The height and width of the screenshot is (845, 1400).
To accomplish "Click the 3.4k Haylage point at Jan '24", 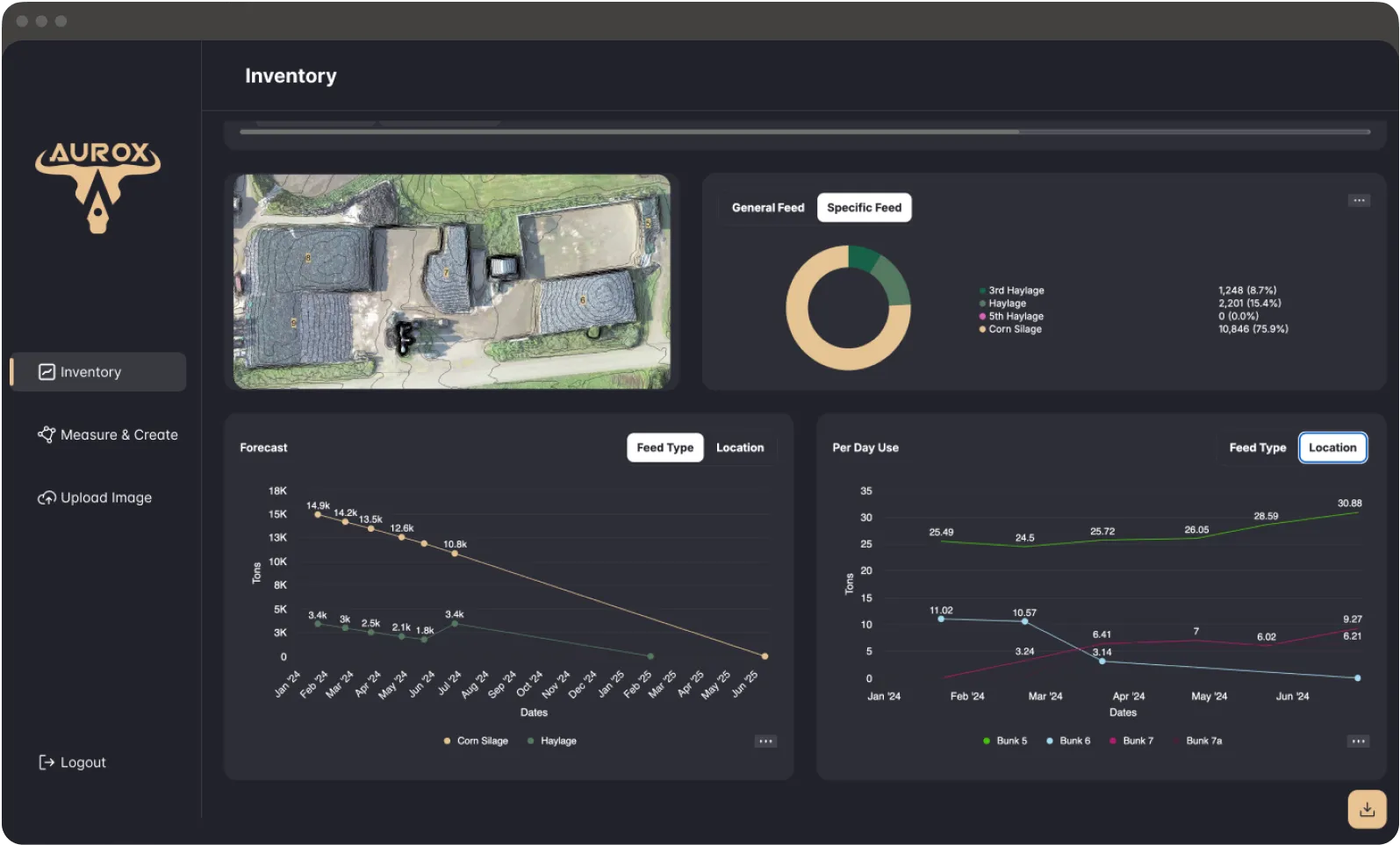I will [318, 624].
